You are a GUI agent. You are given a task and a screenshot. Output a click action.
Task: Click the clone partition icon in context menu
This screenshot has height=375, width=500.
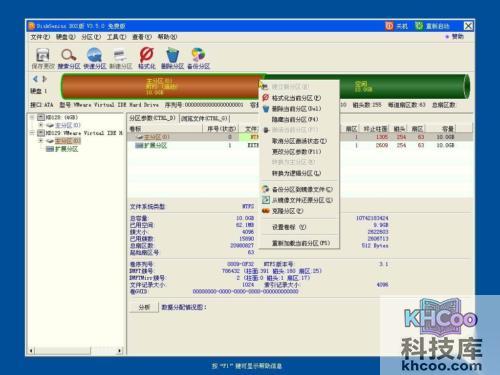point(265,211)
